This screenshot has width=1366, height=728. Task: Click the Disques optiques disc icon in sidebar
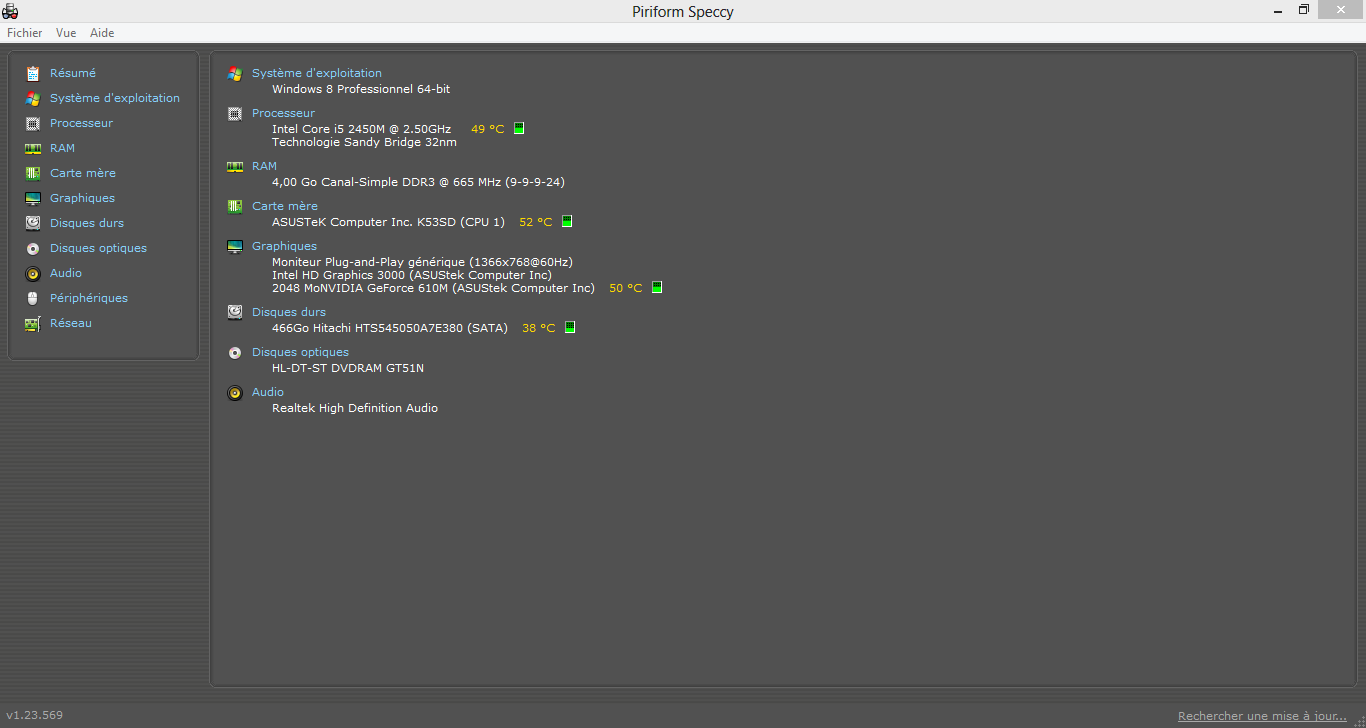click(33, 248)
